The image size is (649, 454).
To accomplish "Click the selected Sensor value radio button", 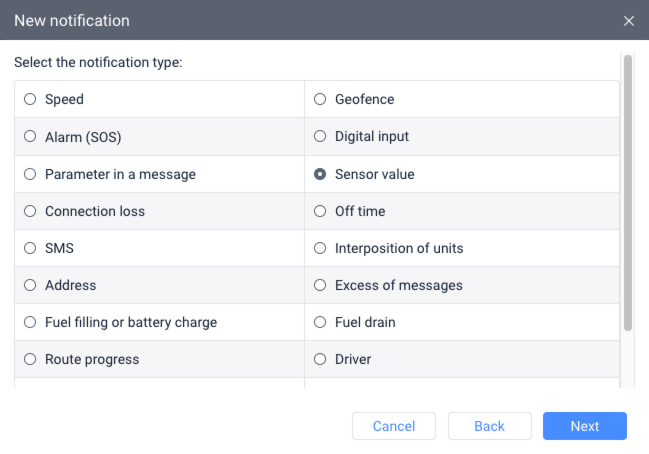I will [x=320, y=174].
